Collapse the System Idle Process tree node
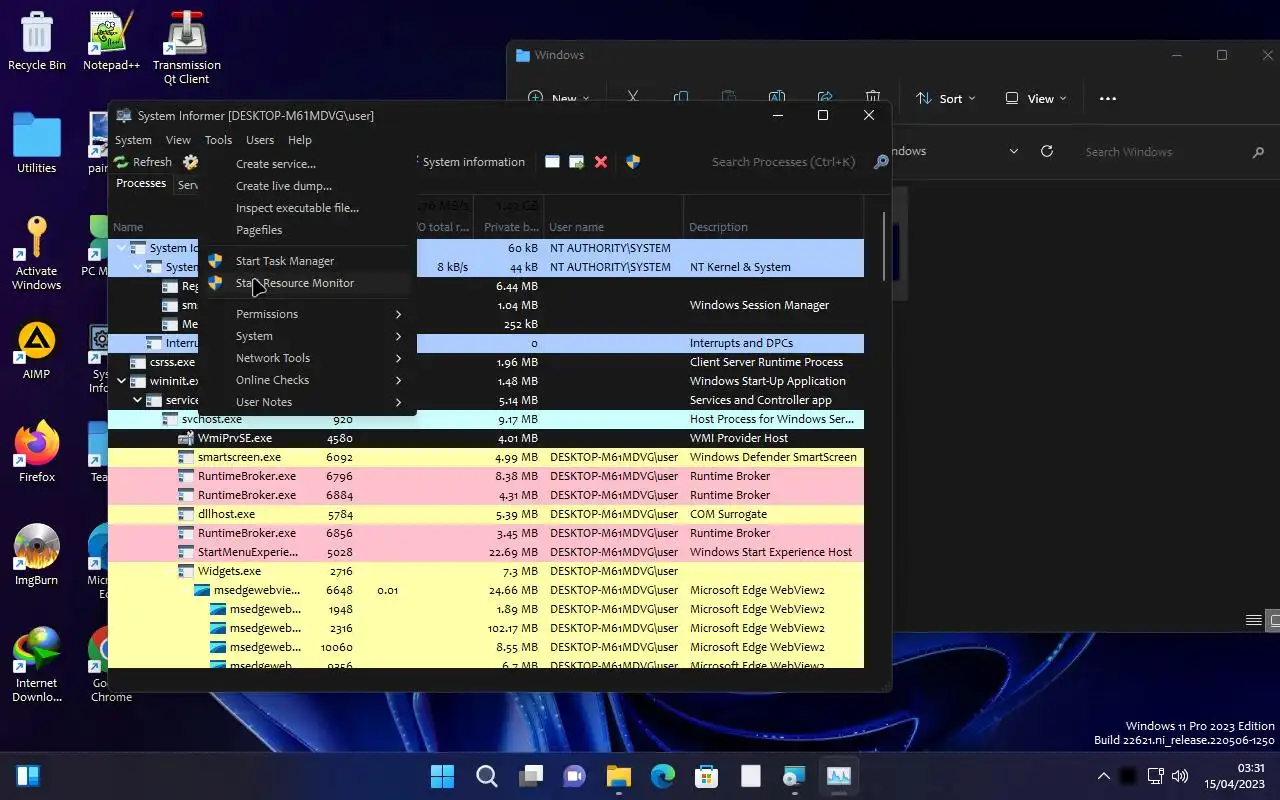Viewport: 1280px width, 800px height. point(122,248)
